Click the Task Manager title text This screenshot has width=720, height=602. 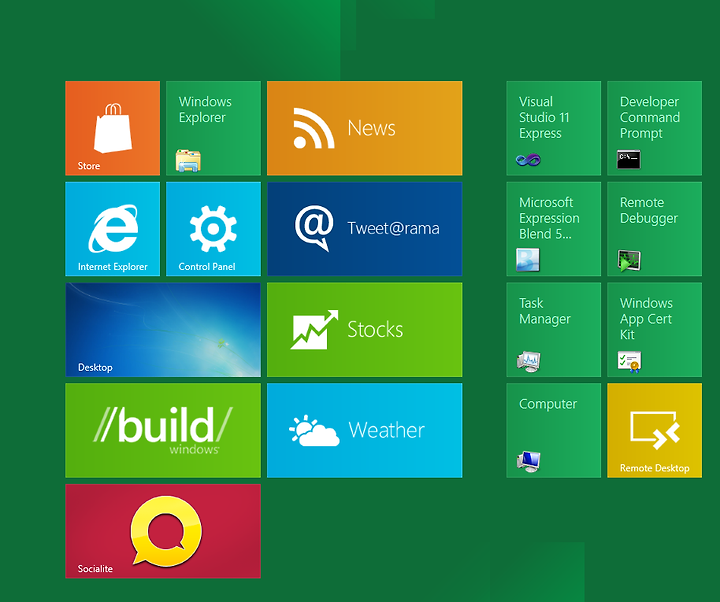pyautogui.click(x=545, y=311)
